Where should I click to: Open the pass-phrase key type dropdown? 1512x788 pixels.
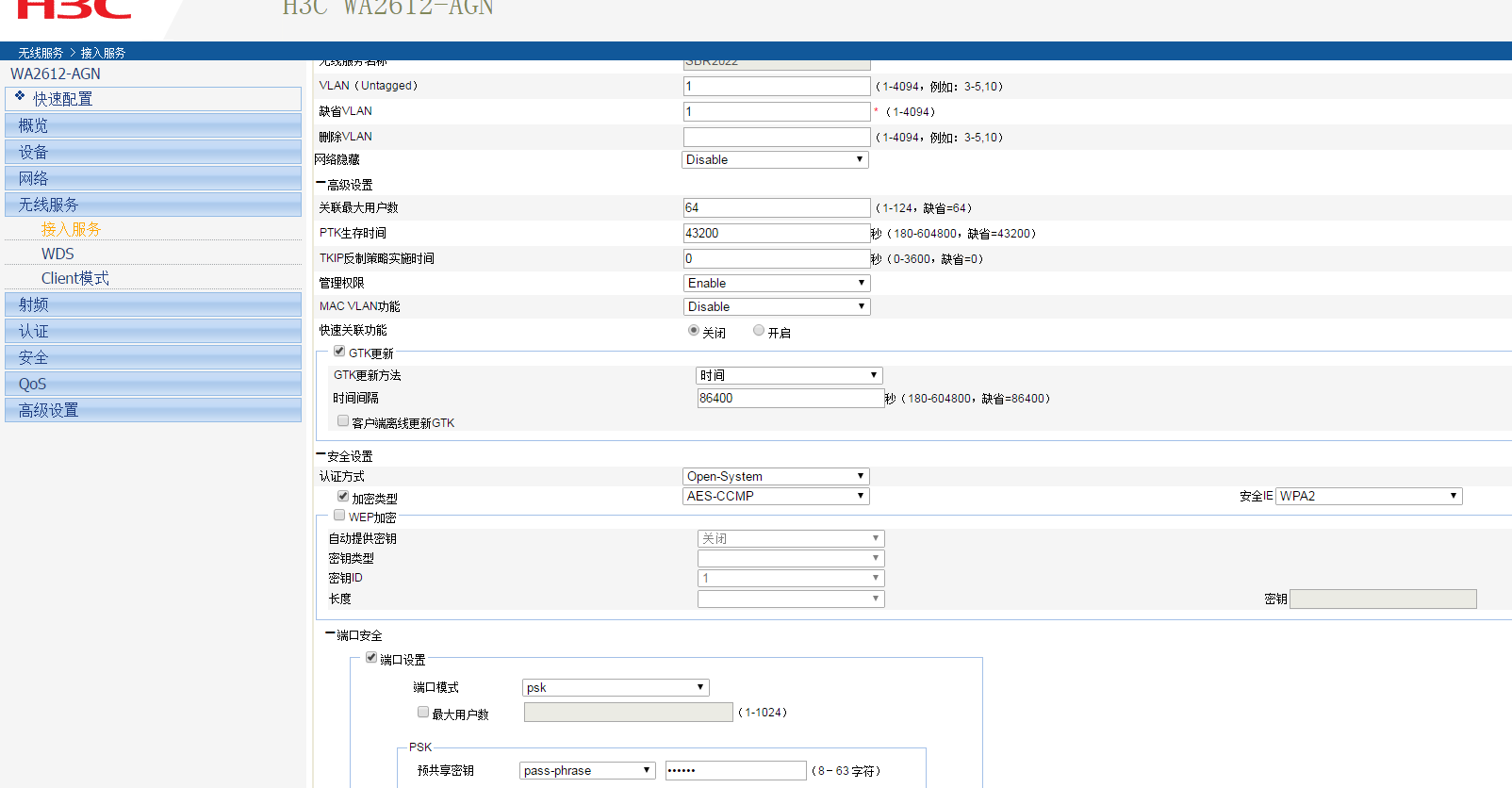pos(587,770)
